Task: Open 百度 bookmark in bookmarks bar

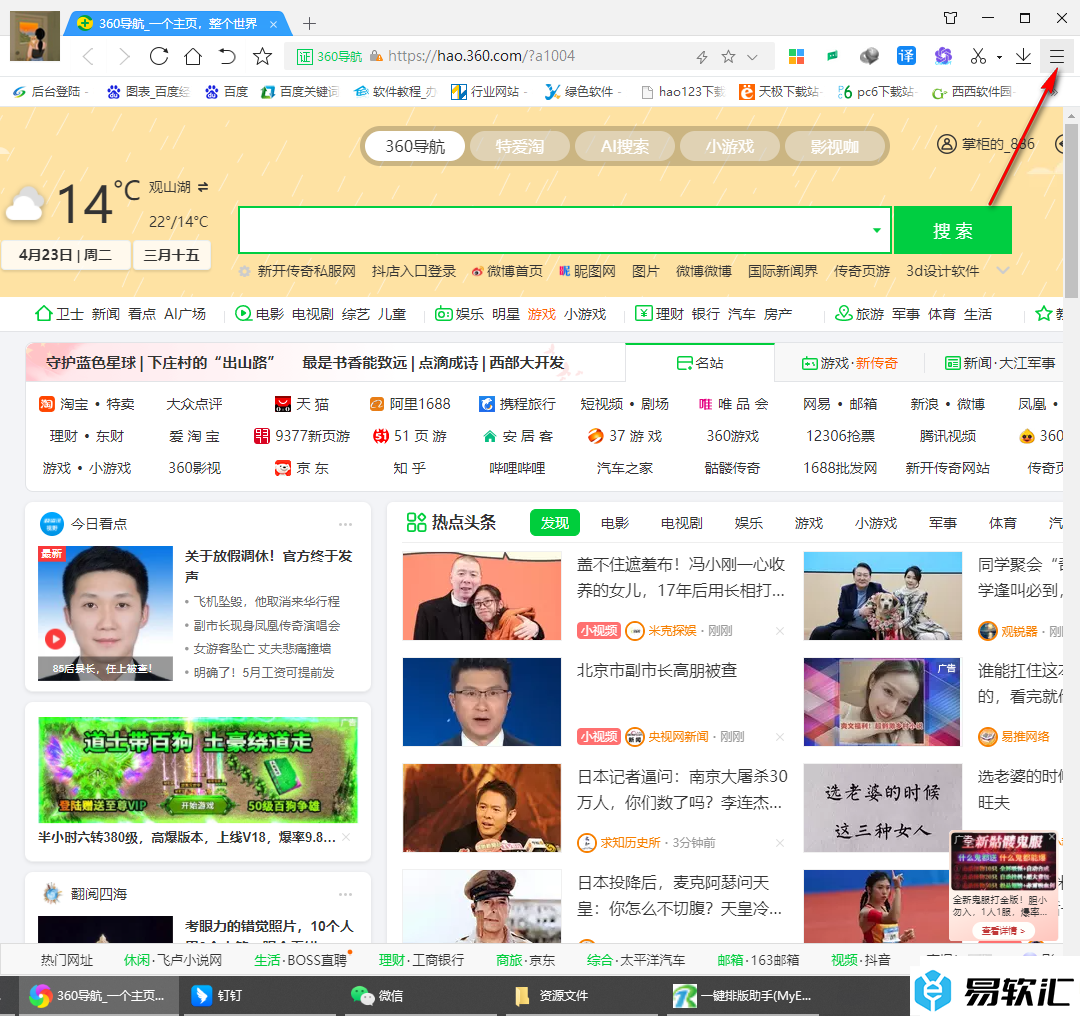Action: click(x=226, y=92)
